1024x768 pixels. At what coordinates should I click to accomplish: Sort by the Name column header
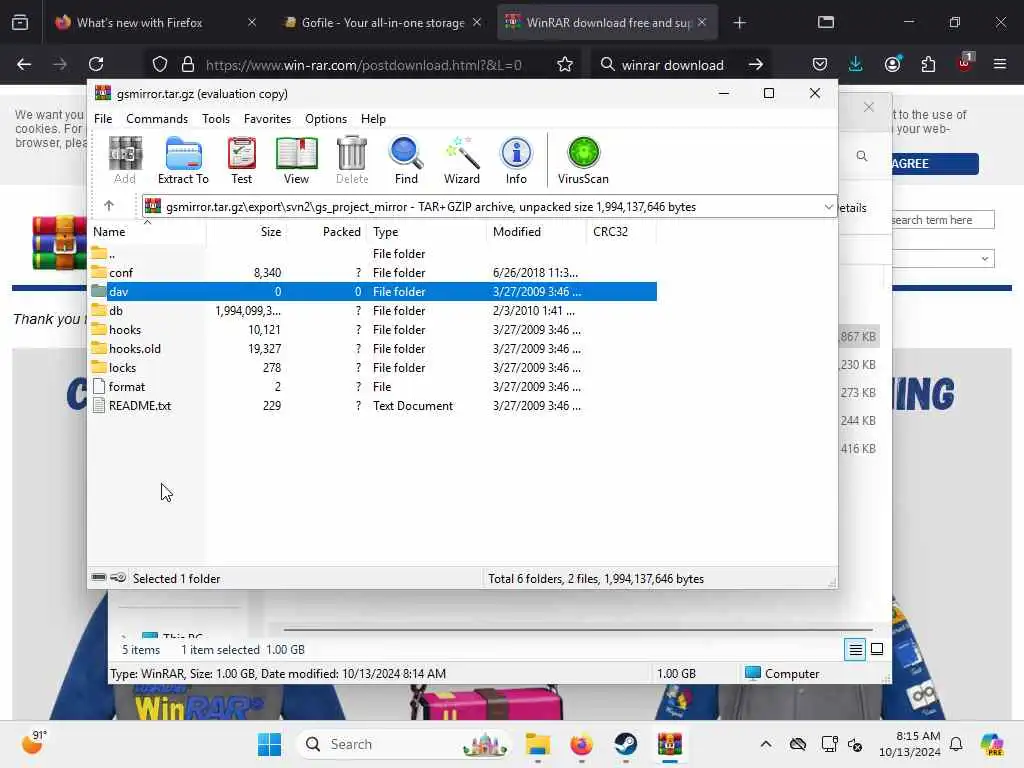(x=147, y=232)
